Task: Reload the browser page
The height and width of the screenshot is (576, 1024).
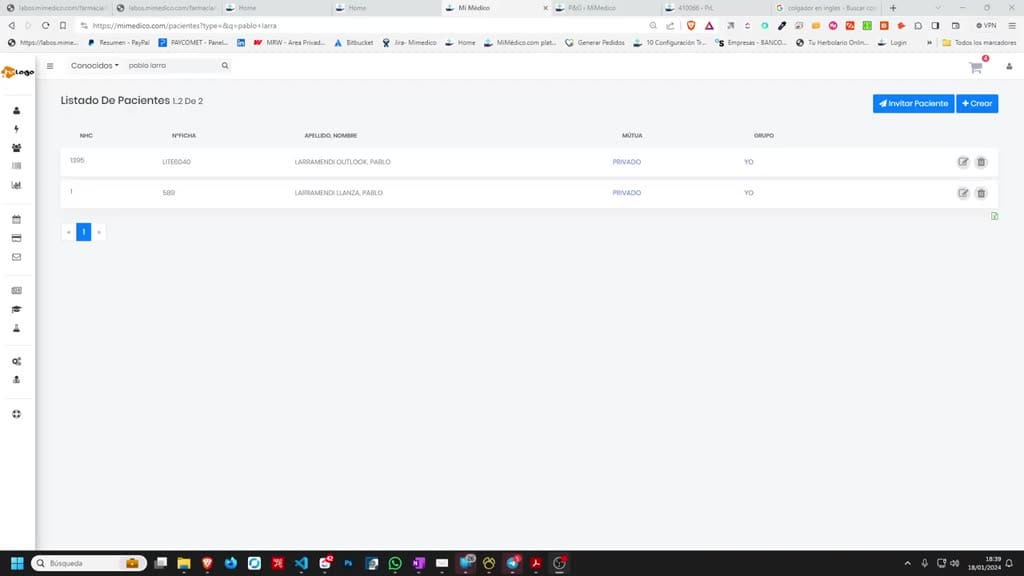Action: pyautogui.click(x=45, y=25)
